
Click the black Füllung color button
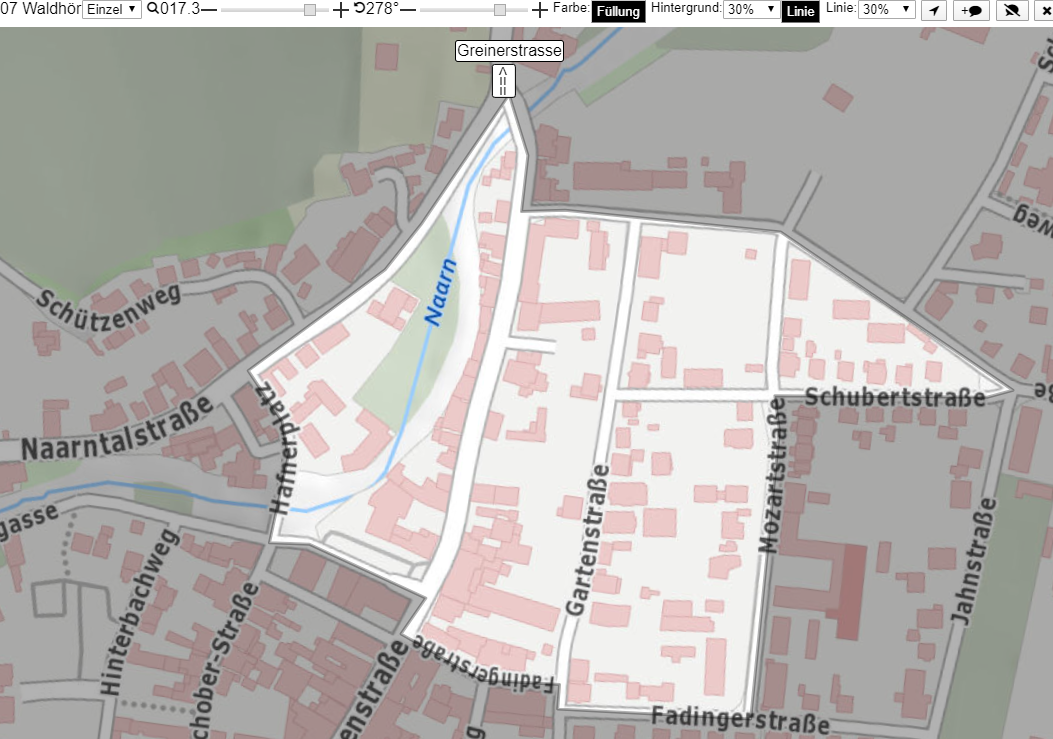point(618,11)
